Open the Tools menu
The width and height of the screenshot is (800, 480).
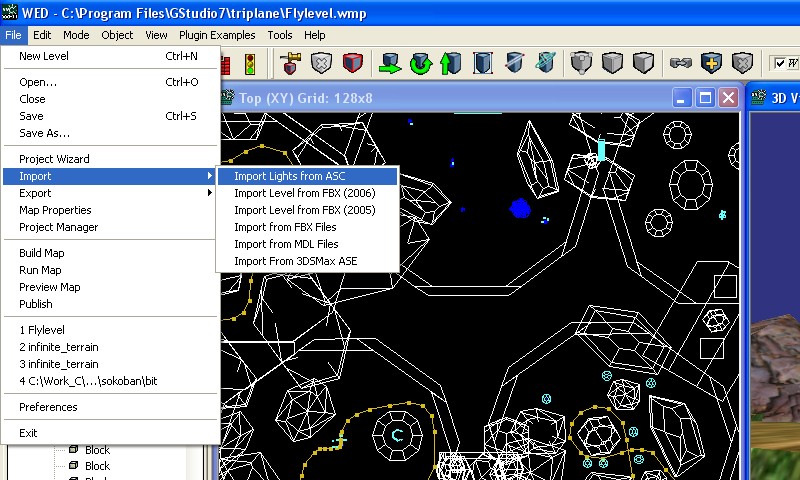click(280, 35)
